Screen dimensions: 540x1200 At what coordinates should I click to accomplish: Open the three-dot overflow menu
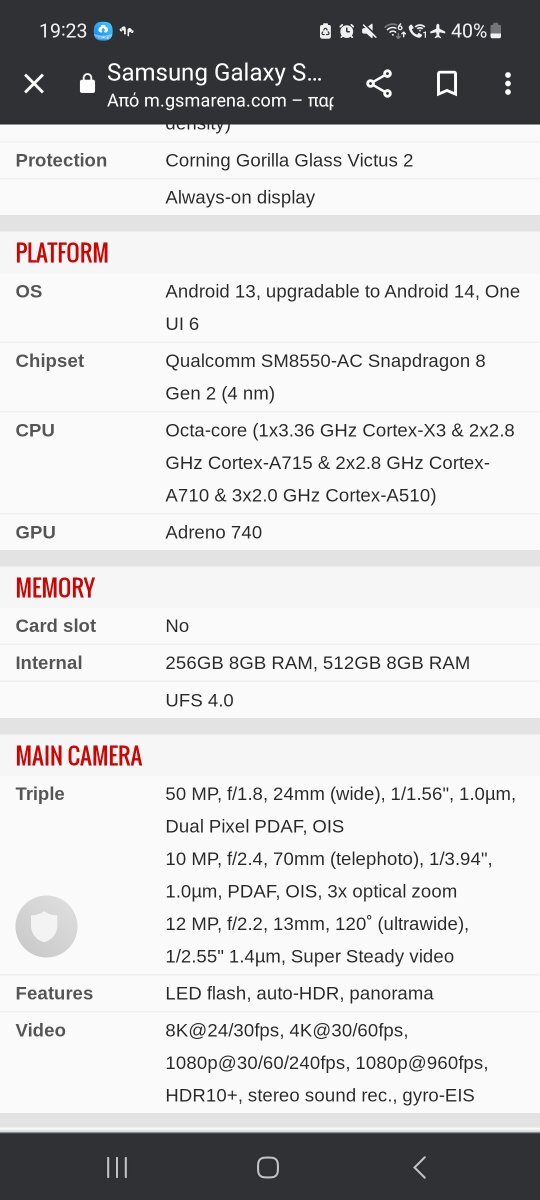[x=508, y=84]
